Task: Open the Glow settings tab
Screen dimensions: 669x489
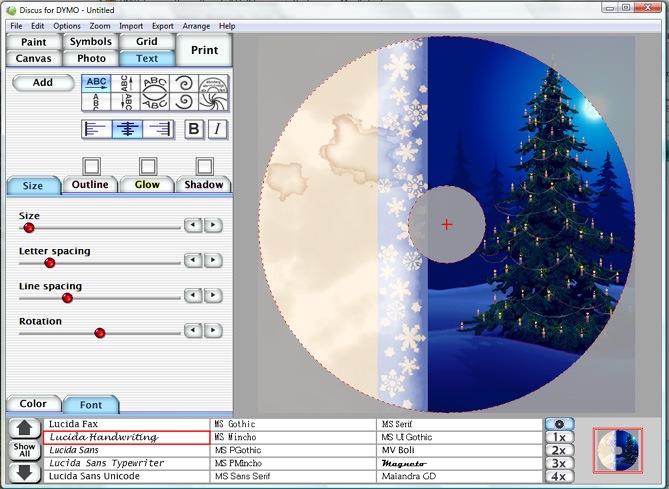Action: pyautogui.click(x=147, y=185)
